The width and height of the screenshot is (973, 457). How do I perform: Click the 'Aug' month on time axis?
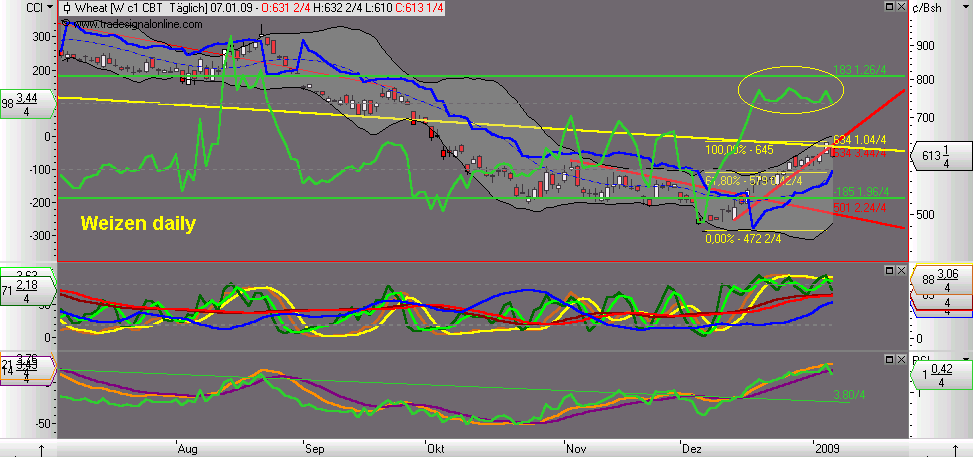187,447
